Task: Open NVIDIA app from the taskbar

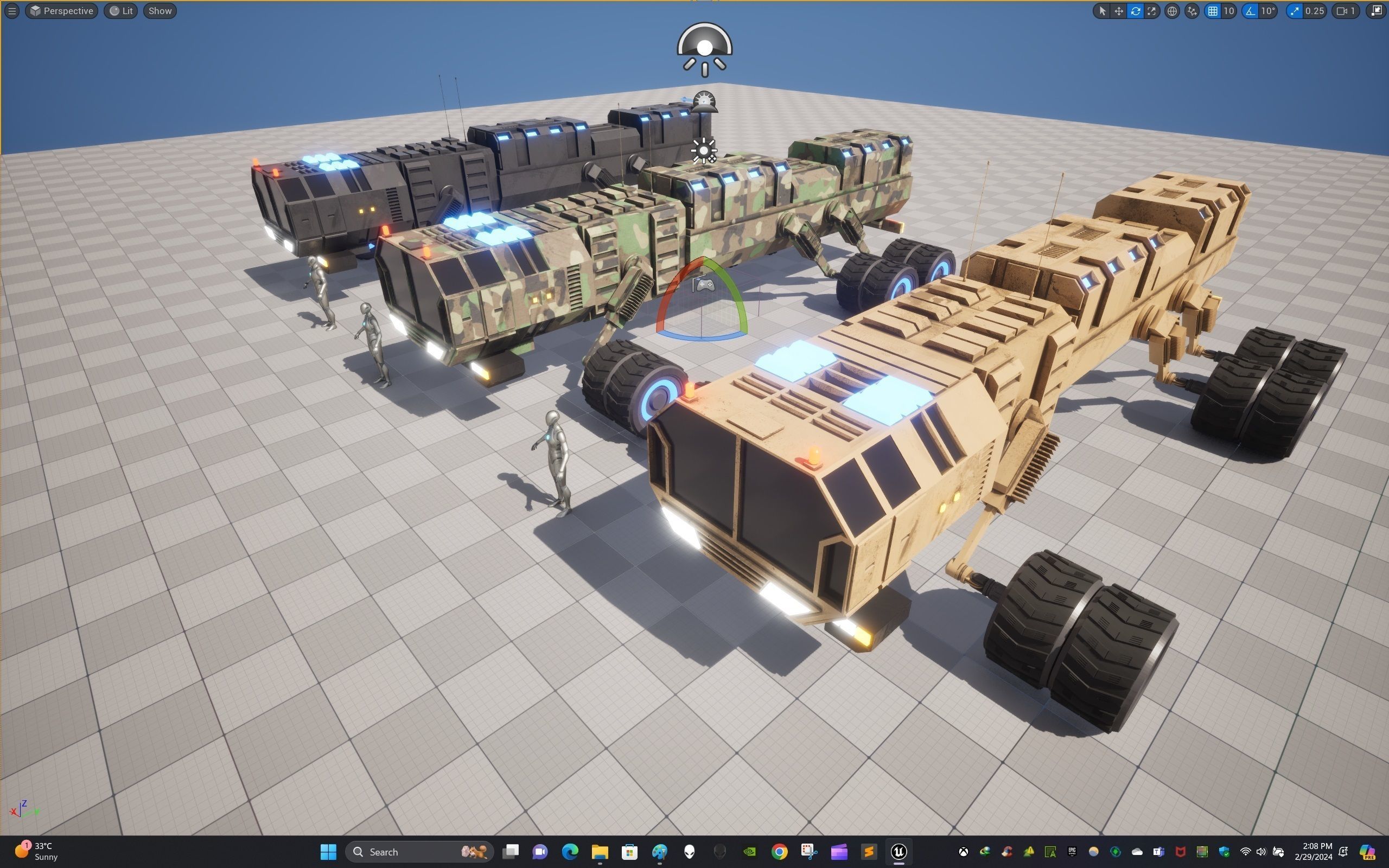Action: tap(749, 851)
